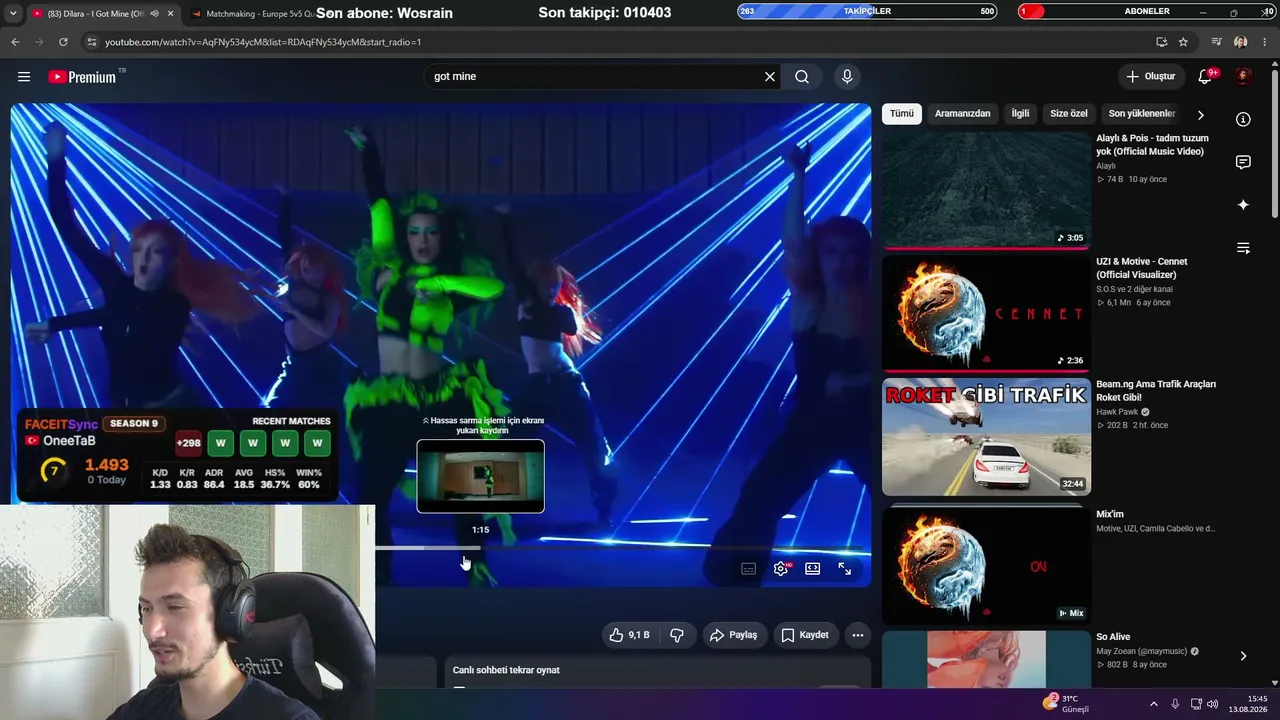Like the video (9,1 B)

click(630, 635)
